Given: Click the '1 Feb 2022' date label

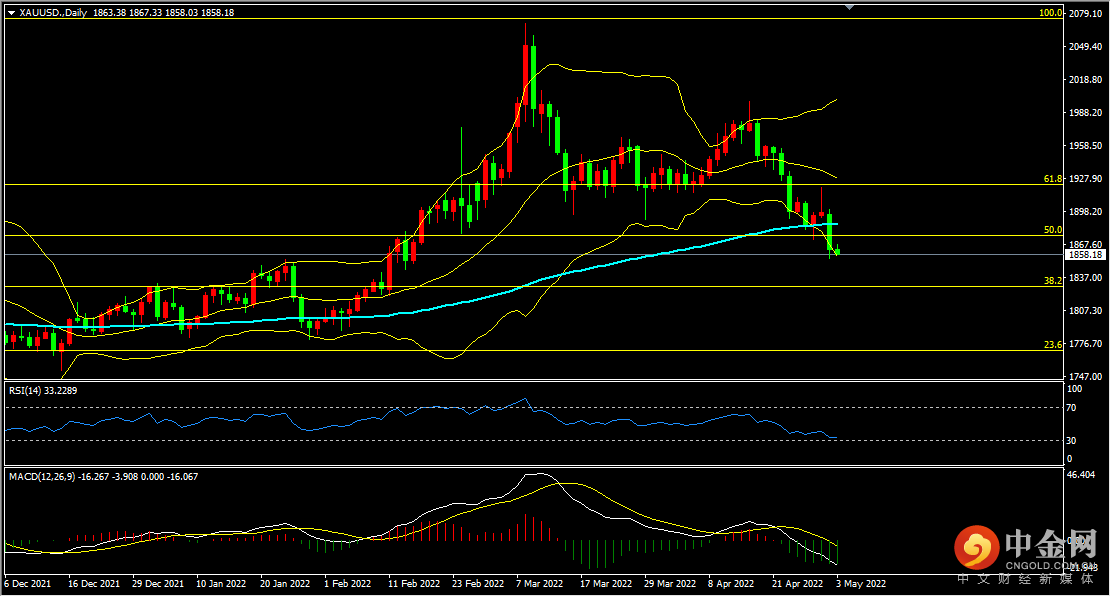Looking at the screenshot, I should click(347, 584).
